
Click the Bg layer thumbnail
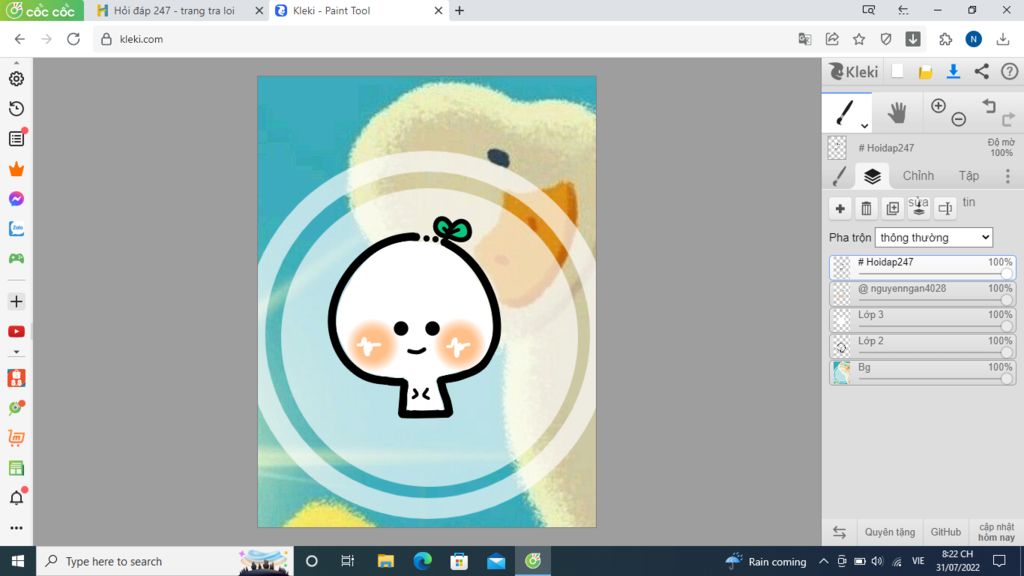click(x=841, y=373)
